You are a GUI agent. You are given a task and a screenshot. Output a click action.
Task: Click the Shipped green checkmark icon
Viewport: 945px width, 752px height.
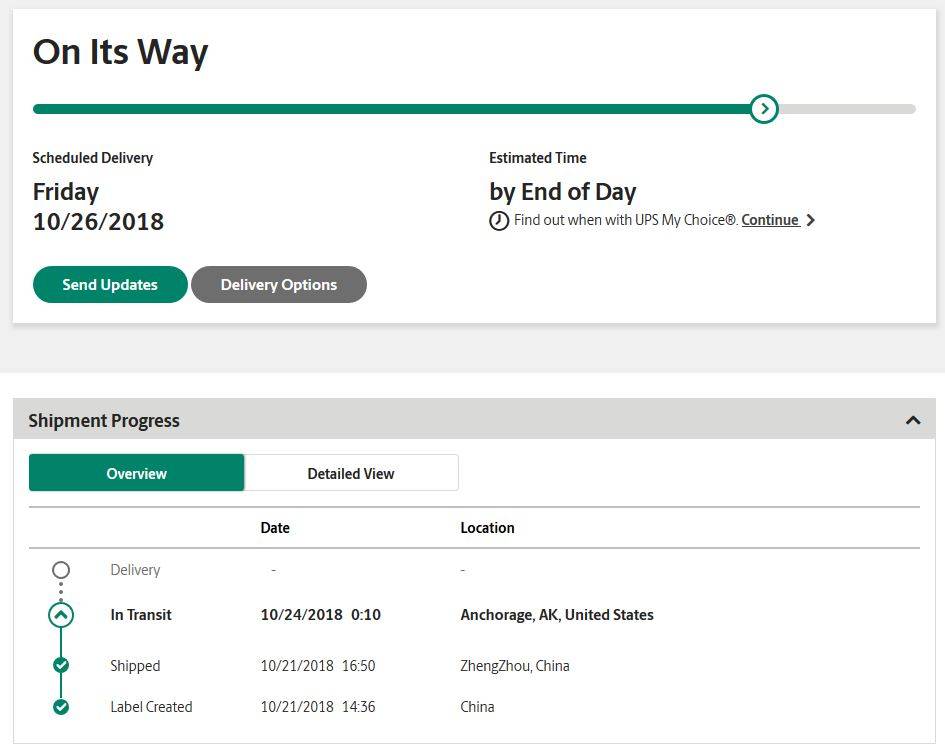[61, 665]
